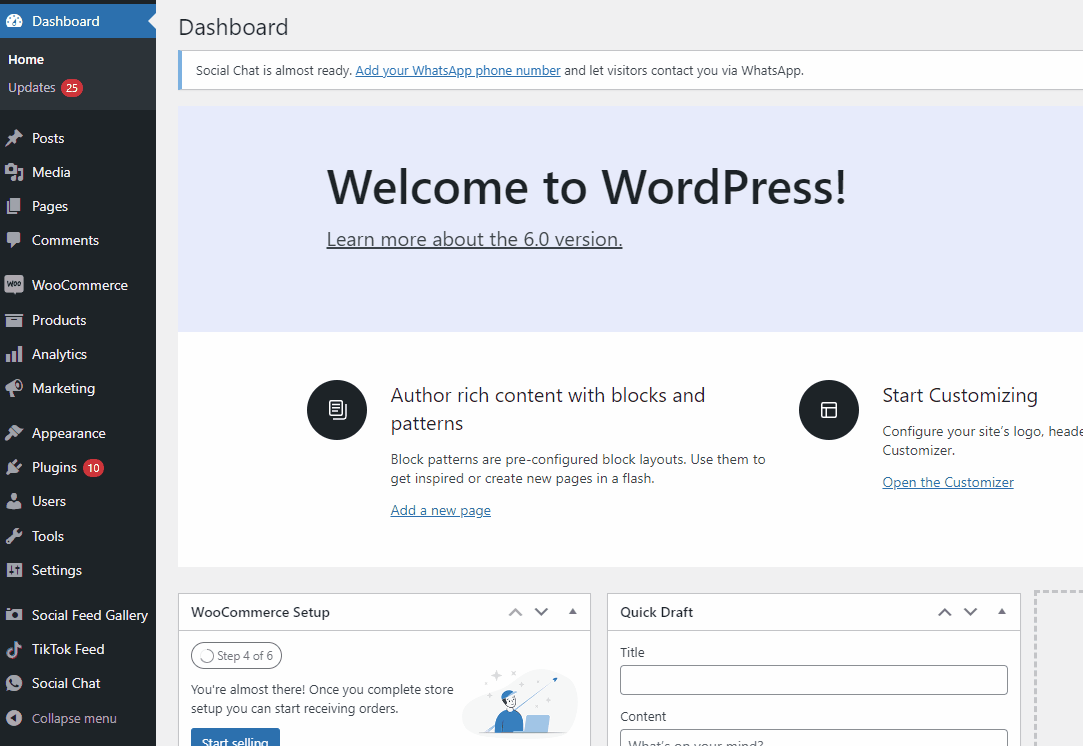Collapse the Quick Draft panel

(x=1002, y=612)
